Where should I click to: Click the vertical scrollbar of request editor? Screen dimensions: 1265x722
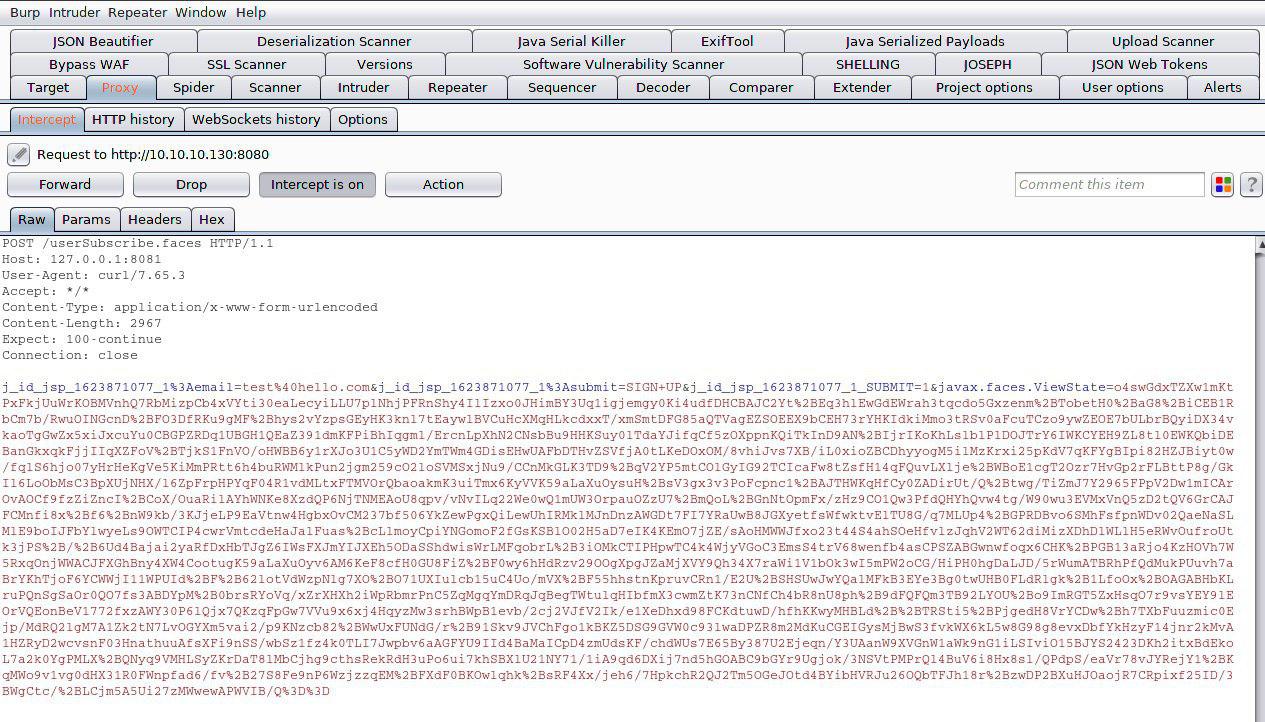tap(1259, 478)
